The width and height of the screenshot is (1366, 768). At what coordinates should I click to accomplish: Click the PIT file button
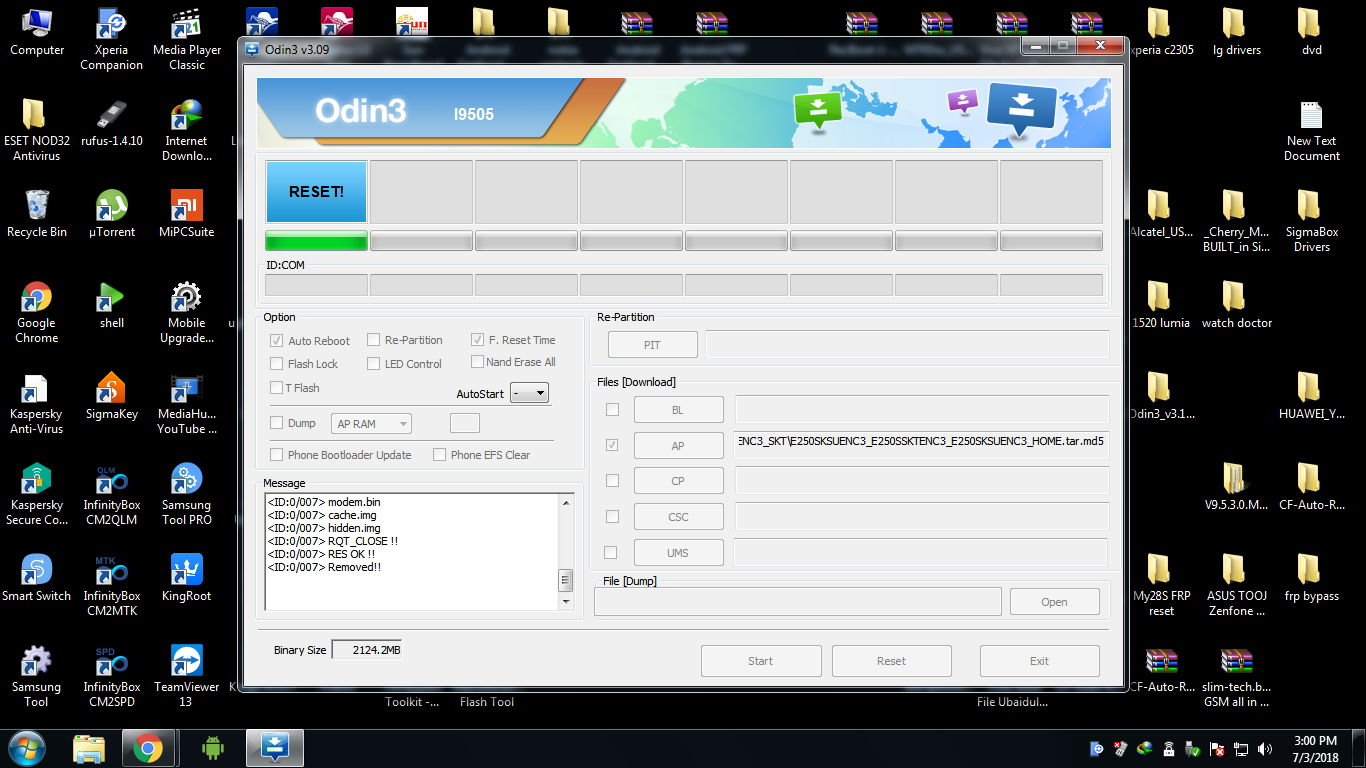pyautogui.click(x=652, y=345)
